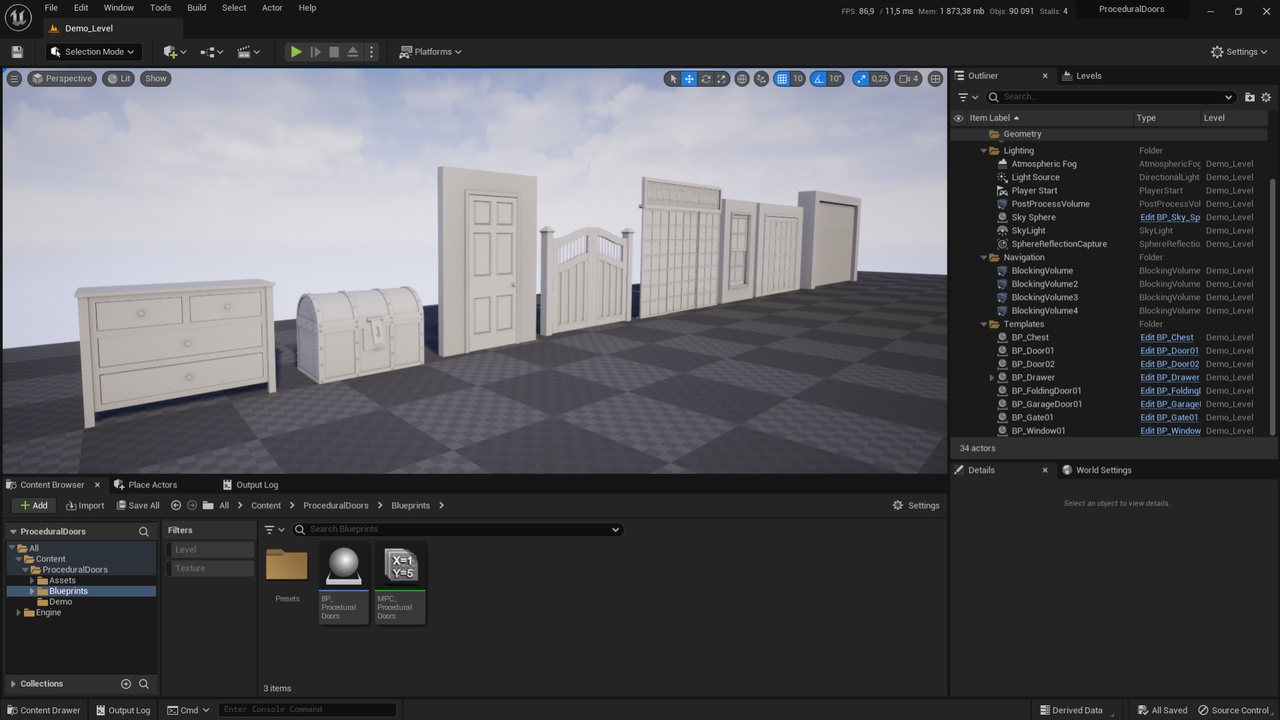
Task: Select the Light Source actor in Outliner
Action: coord(1035,178)
